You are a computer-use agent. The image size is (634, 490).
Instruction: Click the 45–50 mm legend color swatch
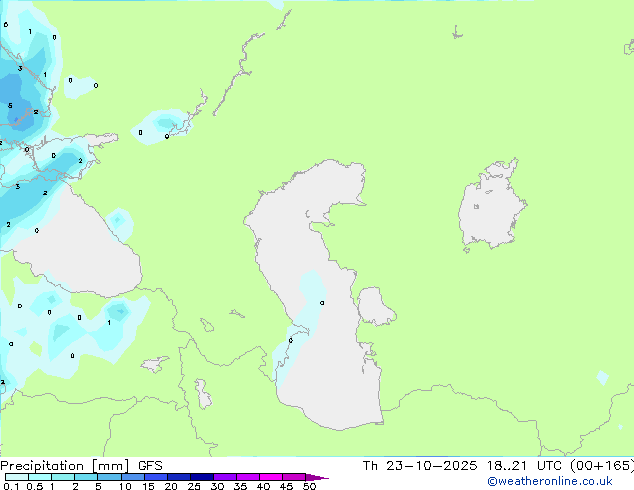pyautogui.click(x=294, y=477)
